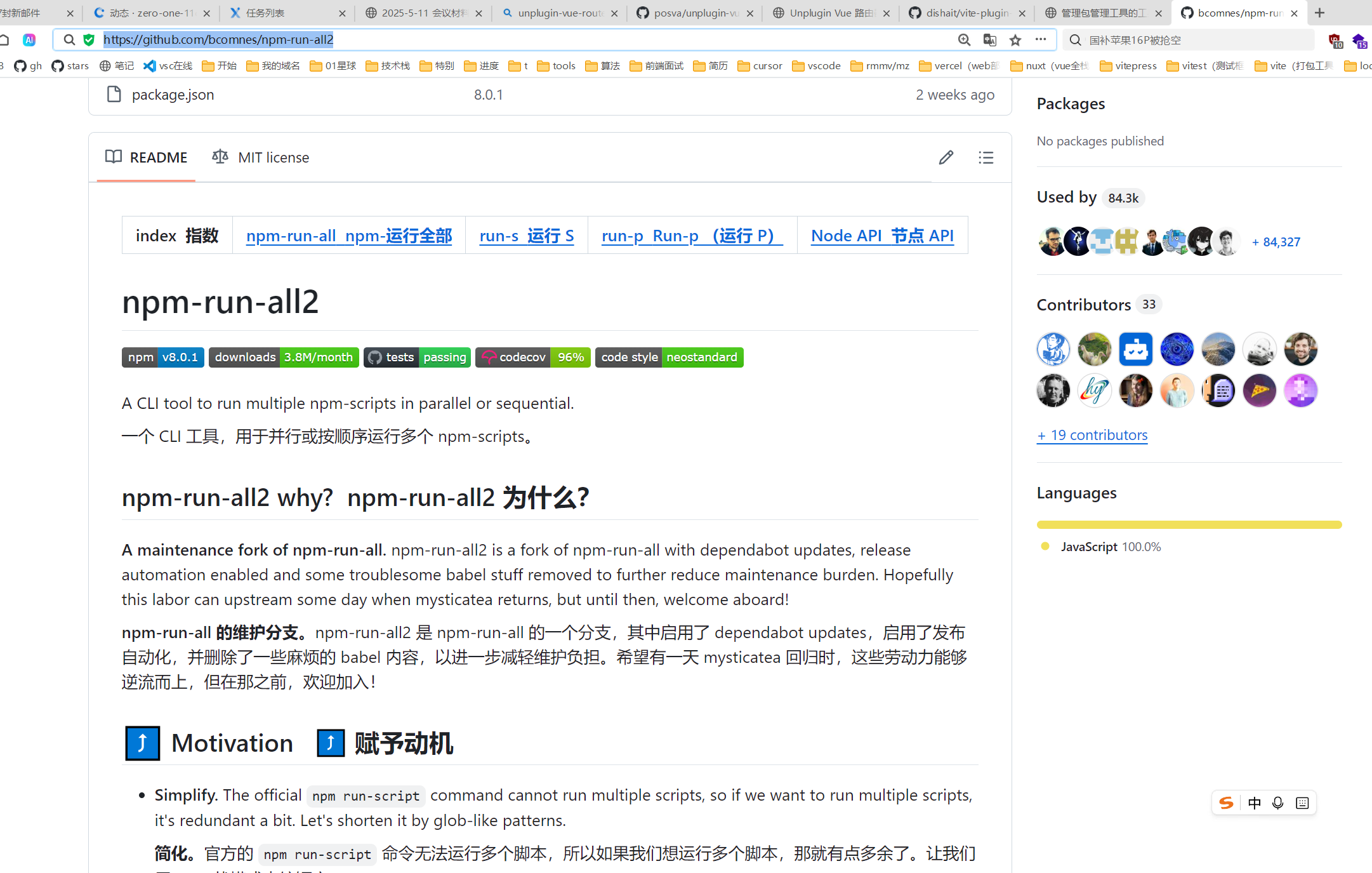Switch to the dishait/vite-plugin tab
Screen dimensions: 1372x873
[968, 13]
